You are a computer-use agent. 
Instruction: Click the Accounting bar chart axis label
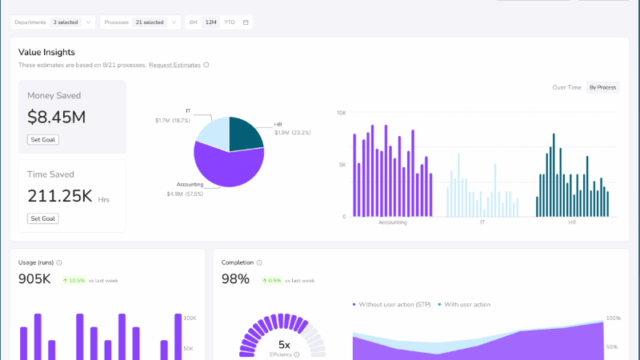point(393,222)
